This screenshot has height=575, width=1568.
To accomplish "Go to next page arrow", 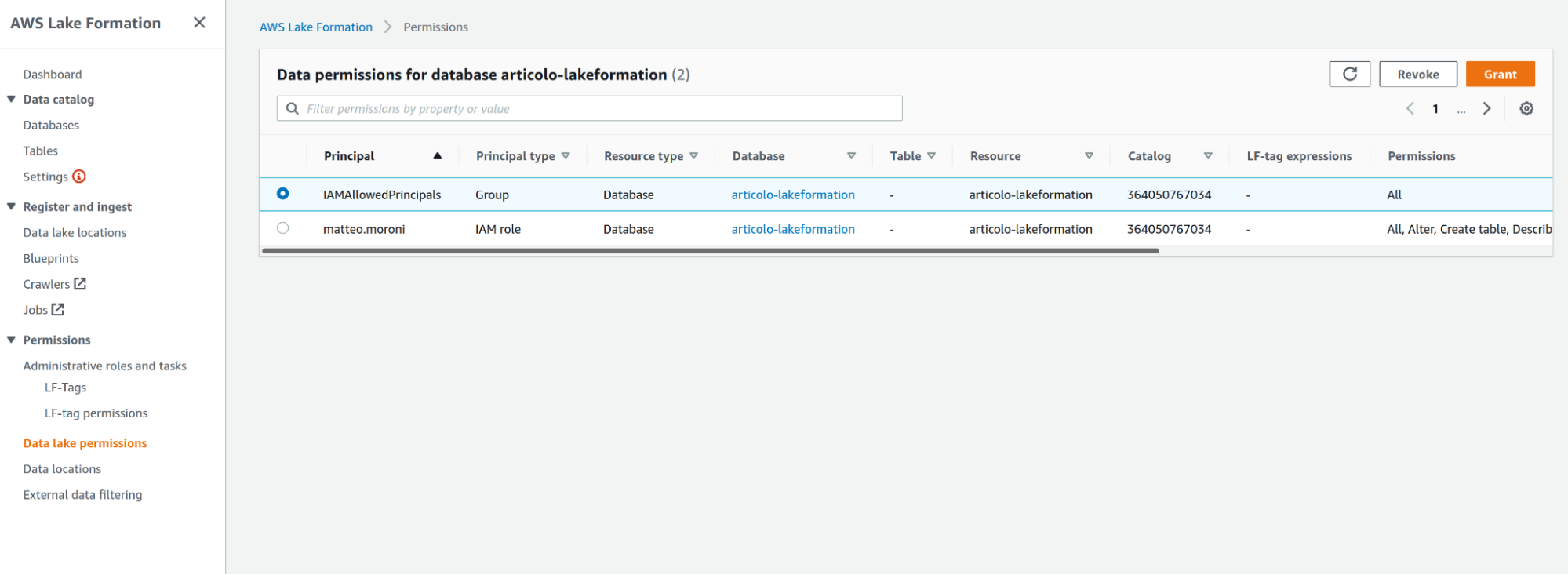I will point(1486,108).
